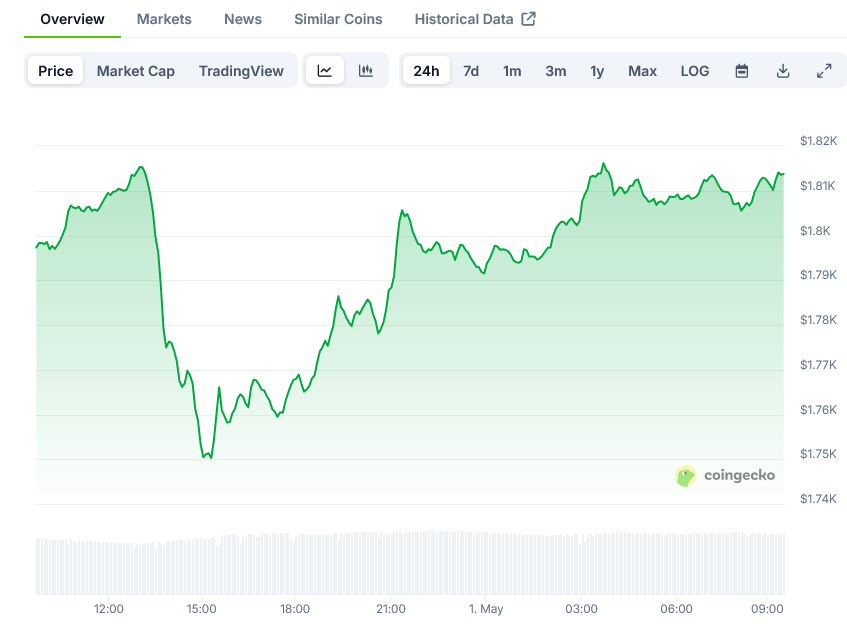Select the line chart style icon
The height and width of the screenshot is (634, 847).
[x=325, y=70]
